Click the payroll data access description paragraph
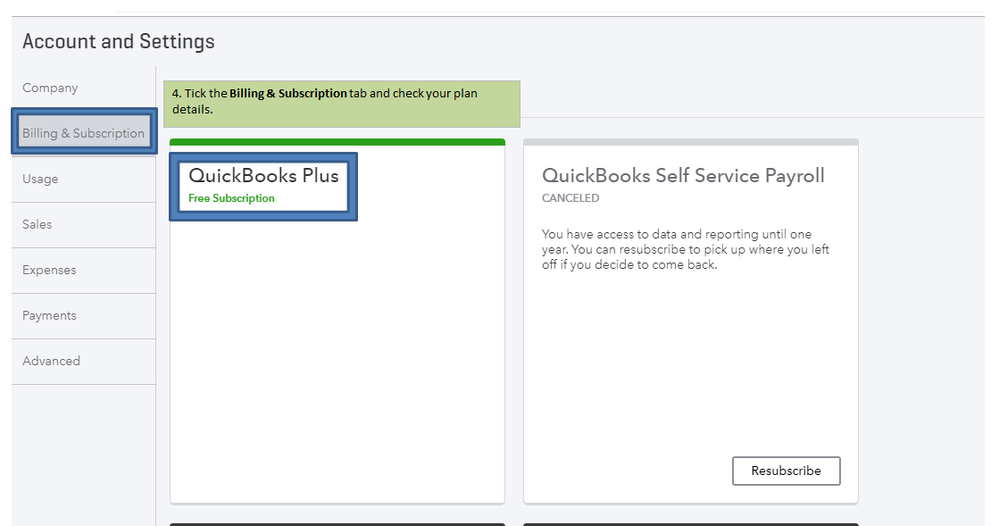Viewport: 999px width, 526px height. point(686,250)
